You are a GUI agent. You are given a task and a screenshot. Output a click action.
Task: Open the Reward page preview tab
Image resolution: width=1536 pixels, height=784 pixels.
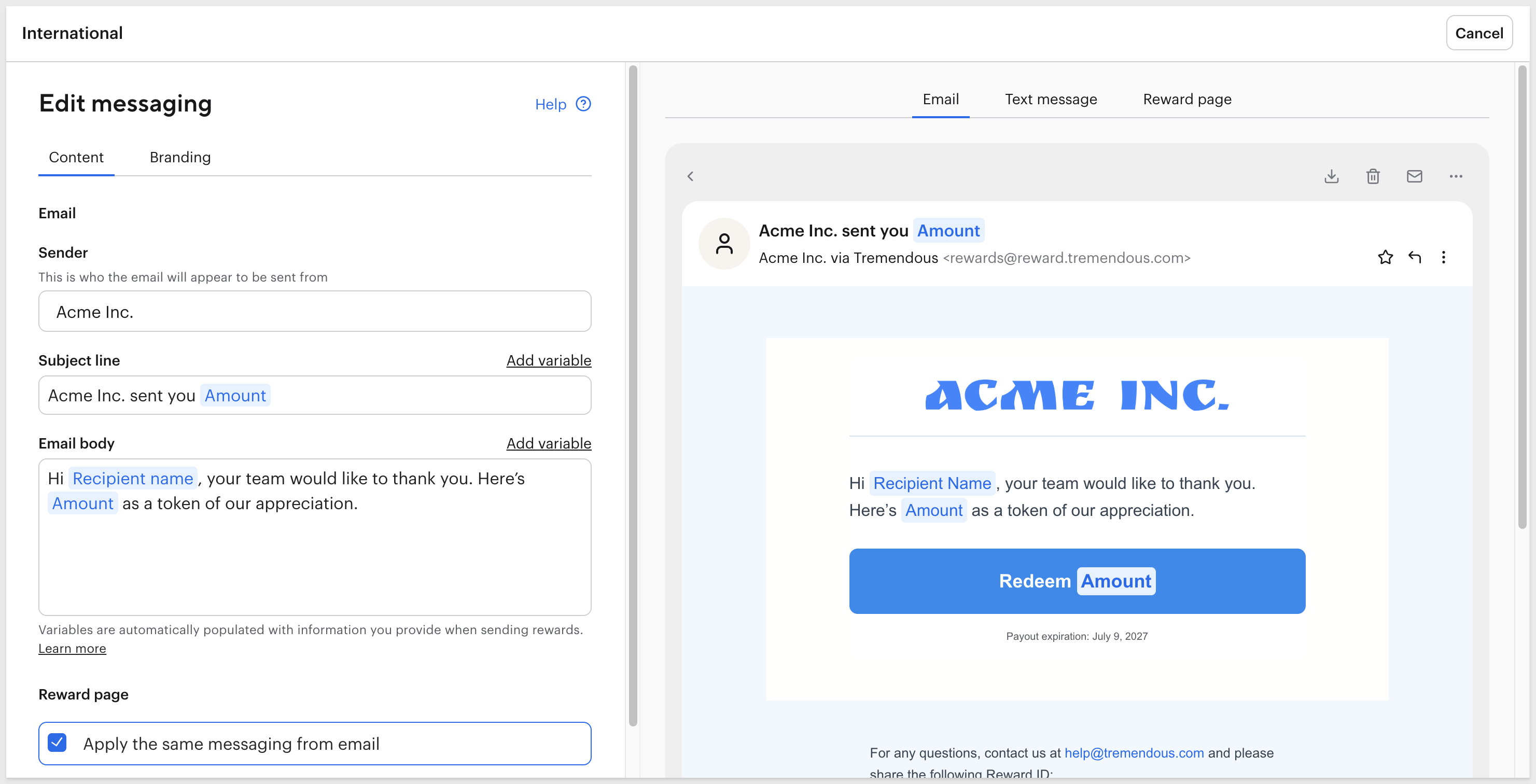1187,99
